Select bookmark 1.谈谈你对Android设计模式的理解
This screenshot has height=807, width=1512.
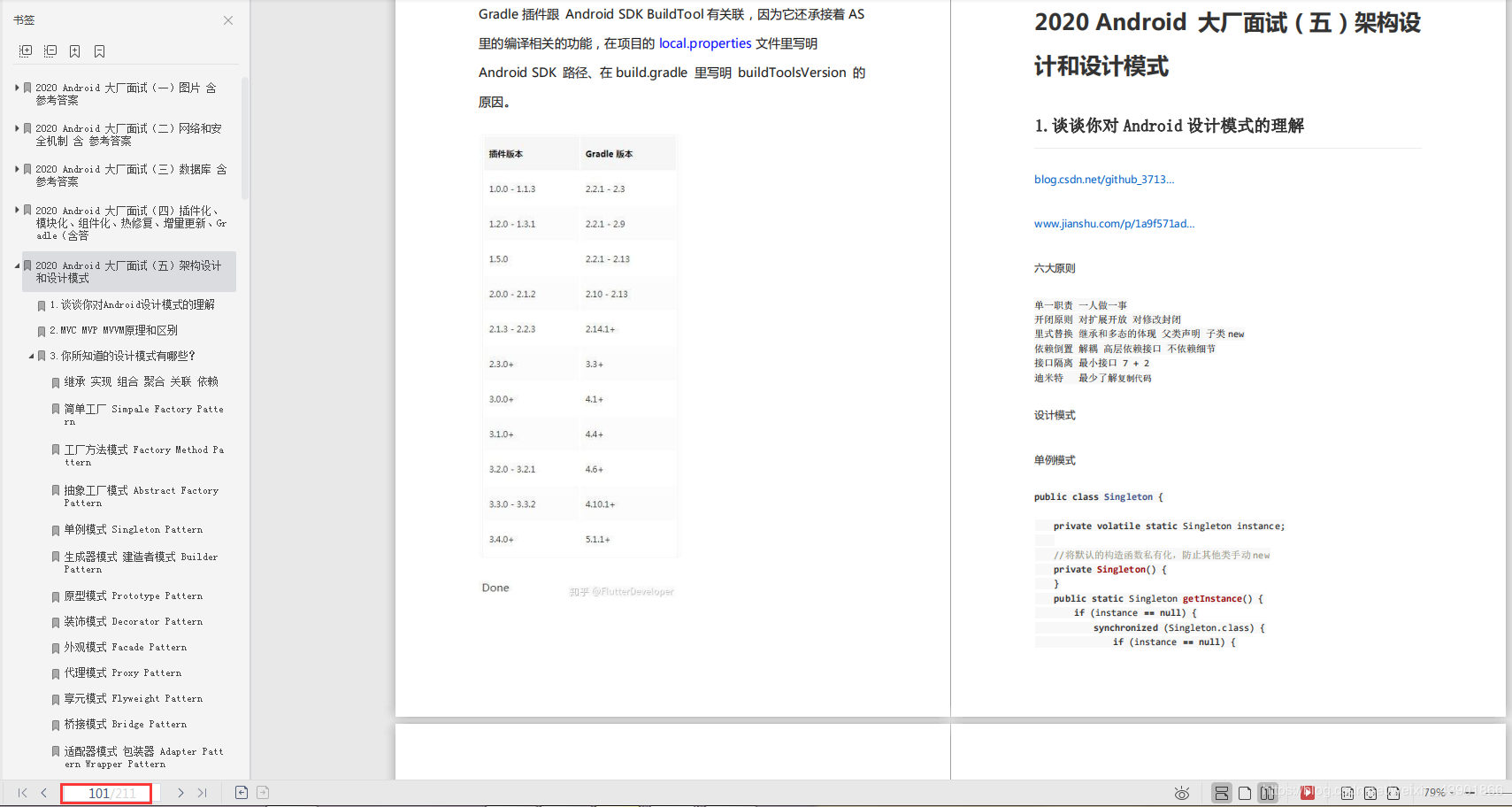132,304
